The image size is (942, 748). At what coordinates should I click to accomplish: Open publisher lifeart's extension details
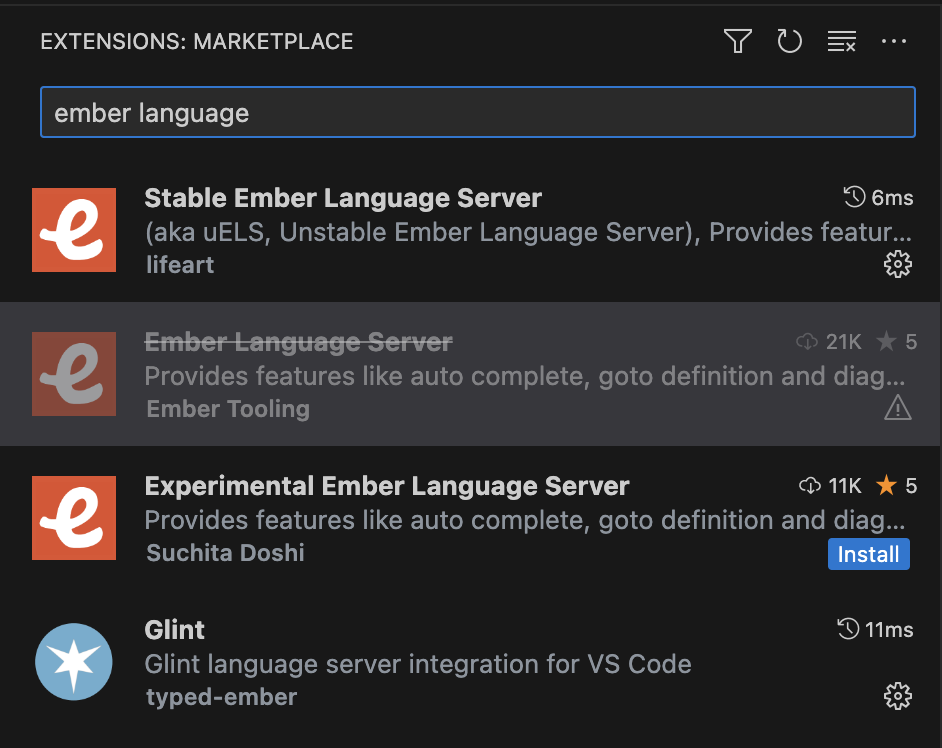180,265
